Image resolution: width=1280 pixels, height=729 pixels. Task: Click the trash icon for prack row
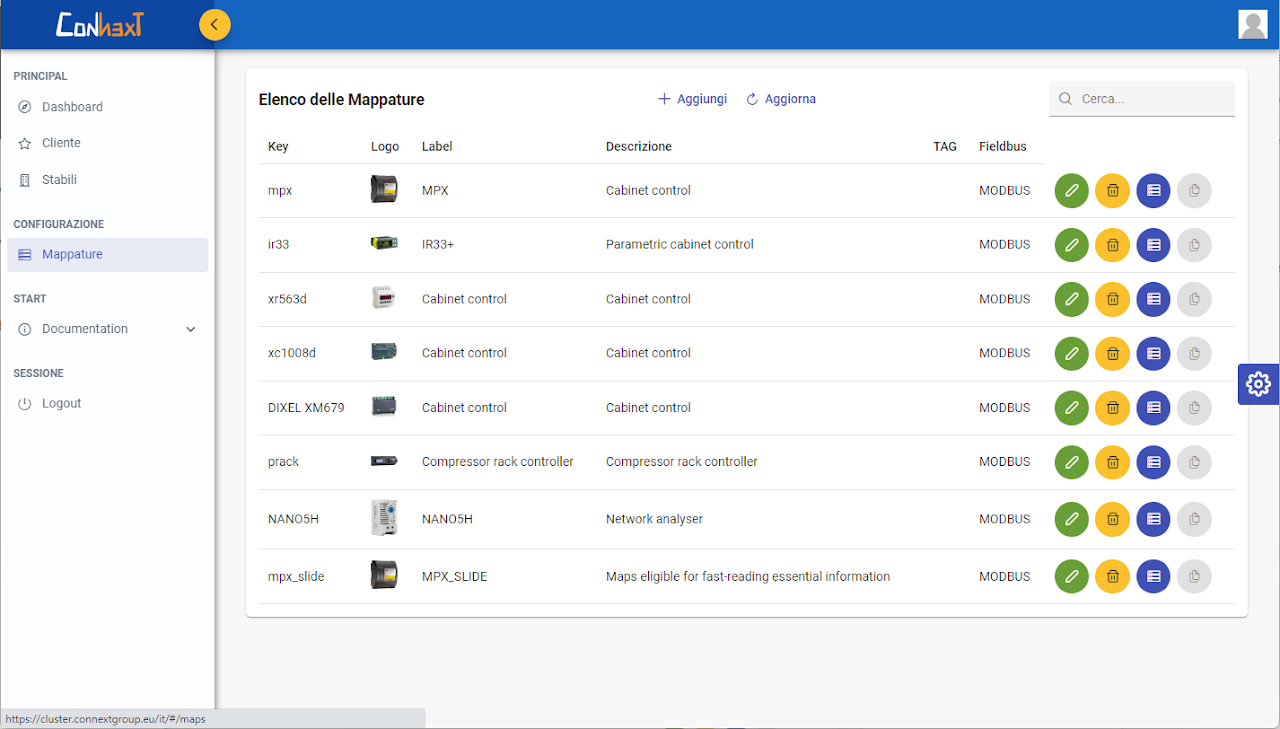coord(1112,462)
